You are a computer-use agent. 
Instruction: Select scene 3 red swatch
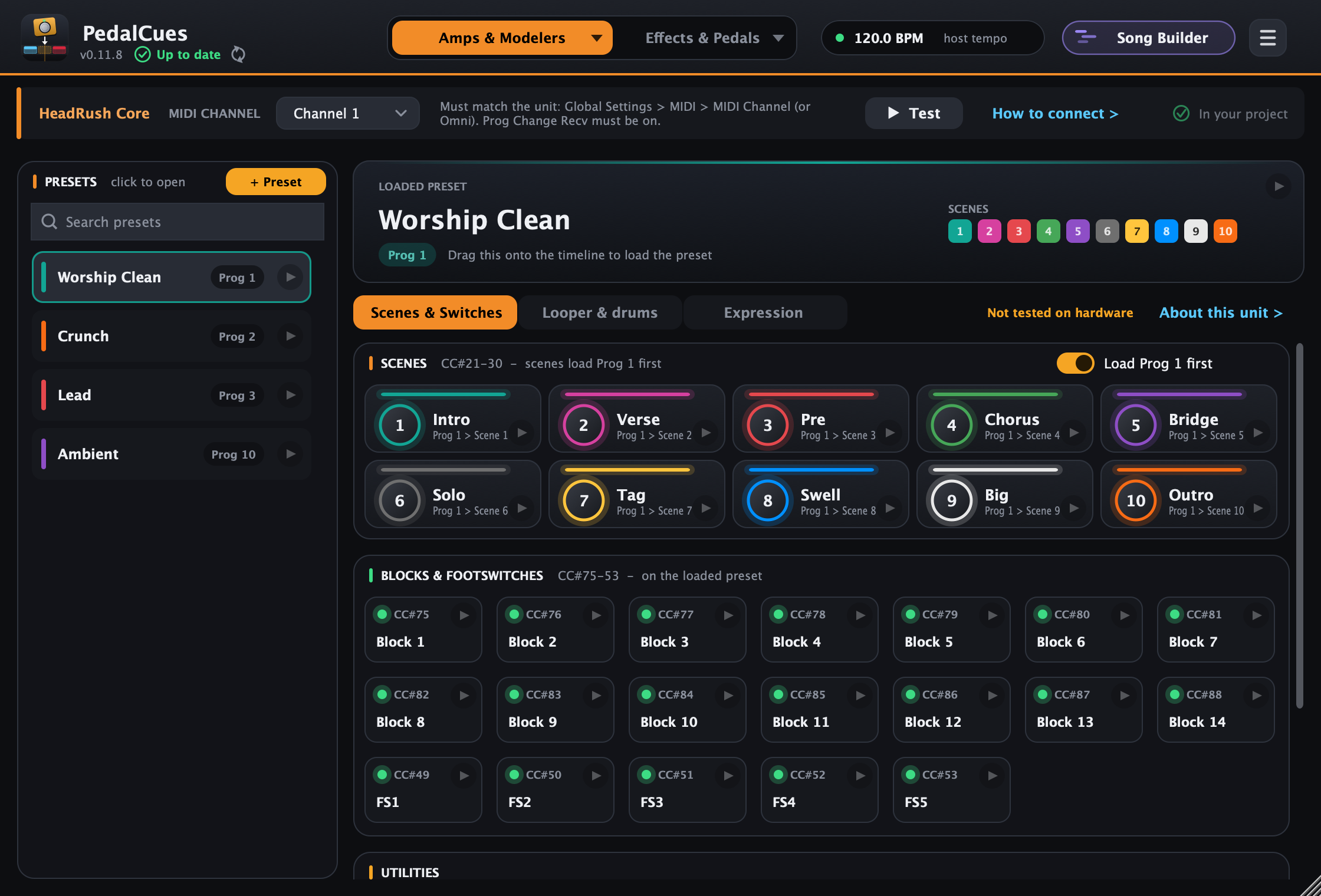coord(1018,231)
